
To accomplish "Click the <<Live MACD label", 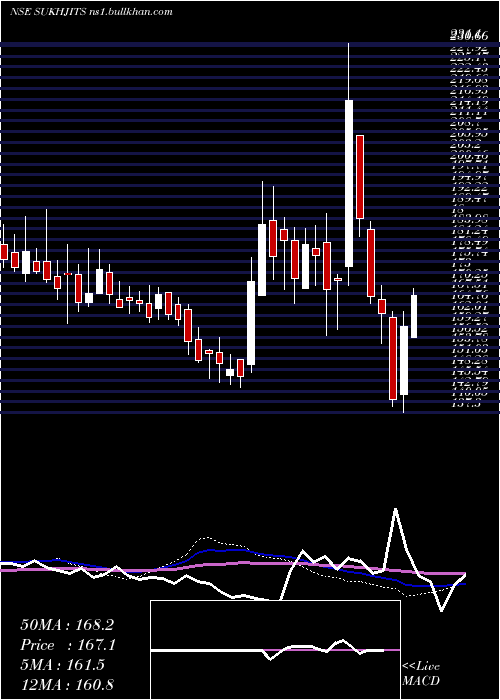I will tap(421, 673).
